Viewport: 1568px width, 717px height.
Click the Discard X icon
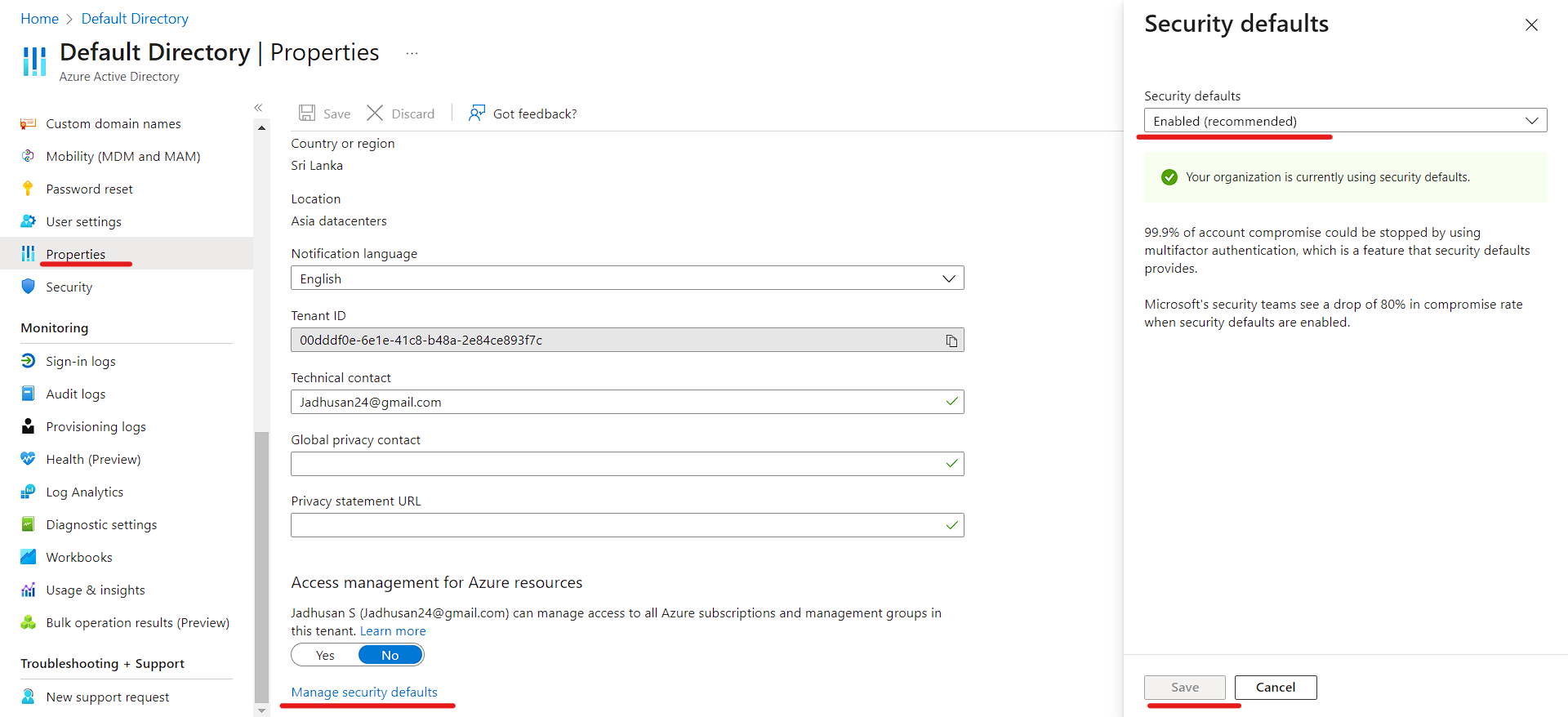pos(375,114)
